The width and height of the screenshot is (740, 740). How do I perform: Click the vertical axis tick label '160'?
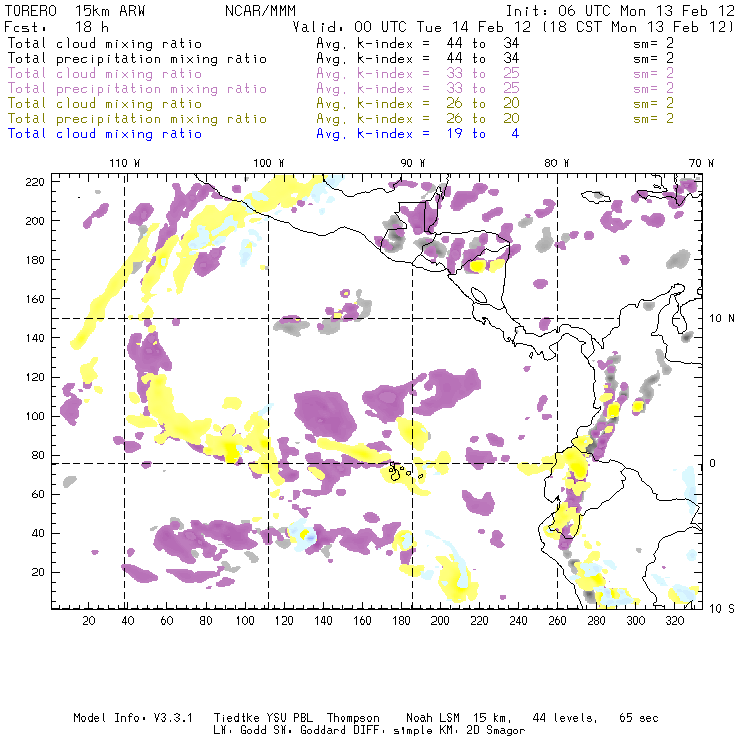click(35, 299)
